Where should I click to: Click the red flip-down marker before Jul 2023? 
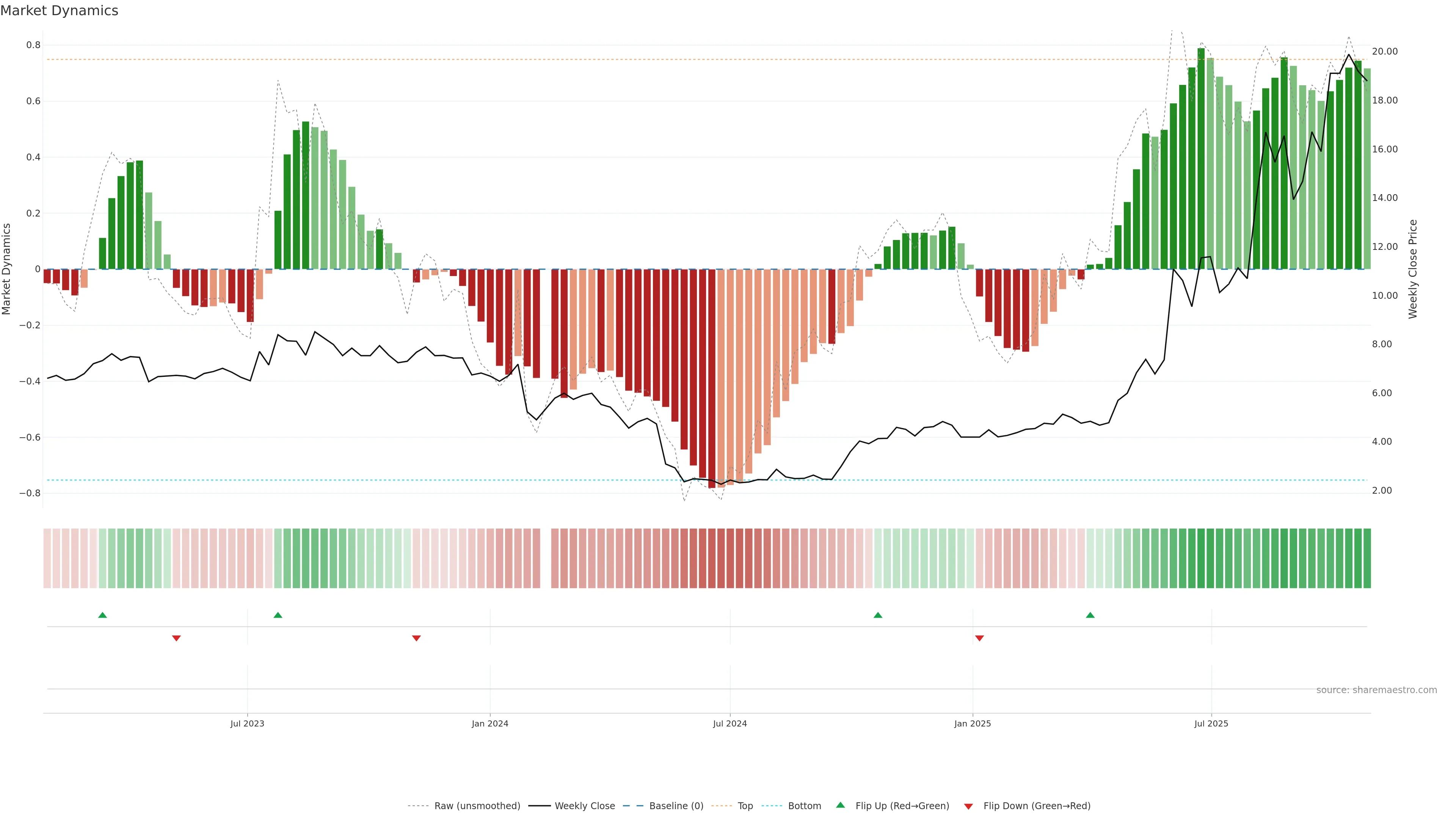176,638
